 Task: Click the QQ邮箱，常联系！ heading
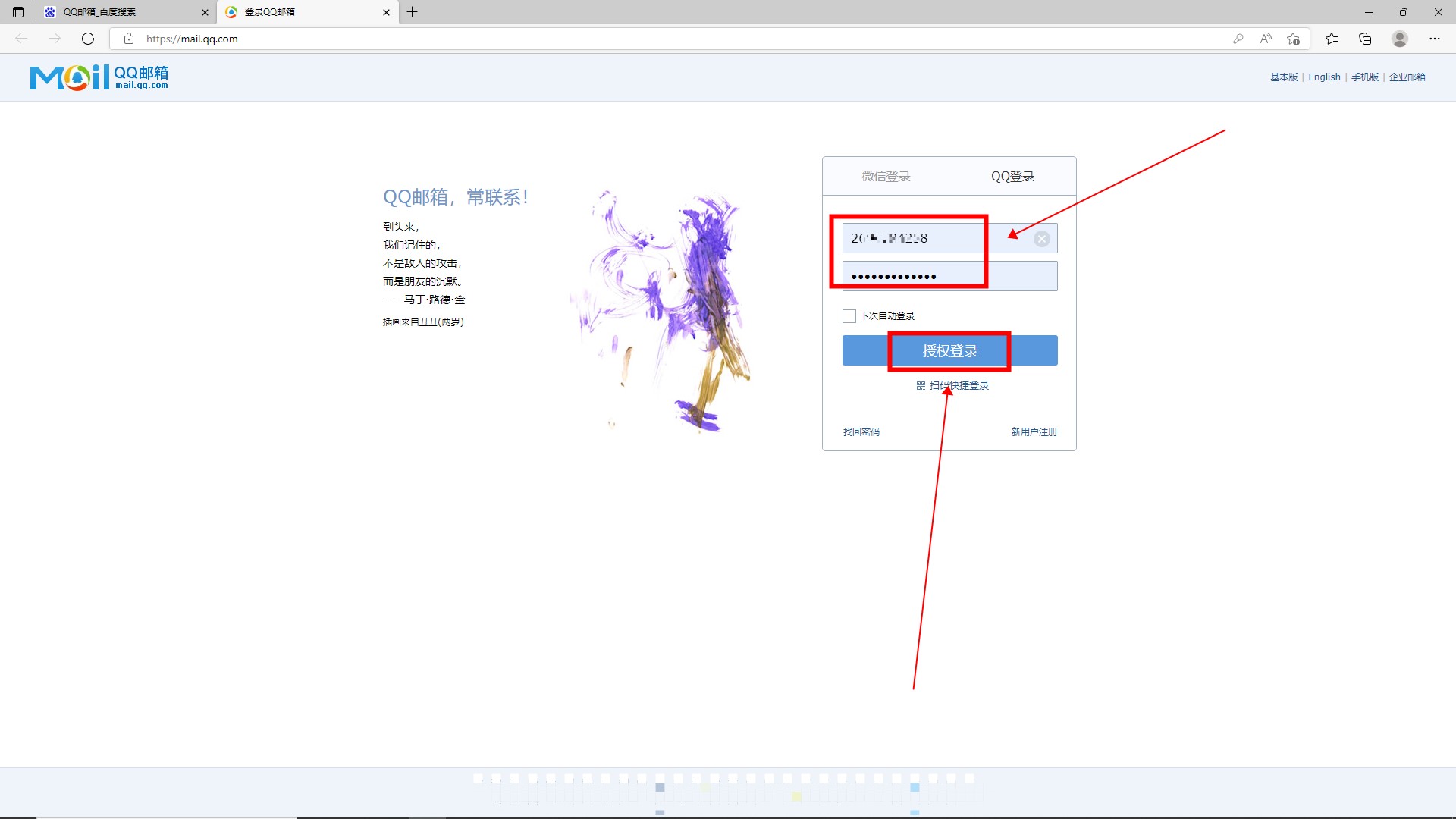pyautogui.click(x=456, y=197)
